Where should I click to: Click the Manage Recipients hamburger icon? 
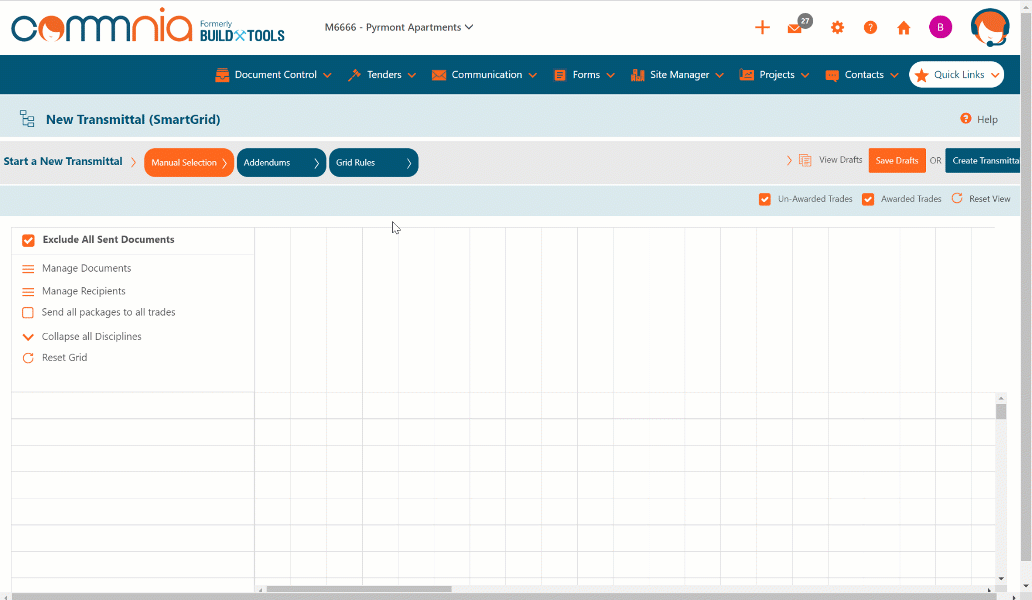pos(28,291)
